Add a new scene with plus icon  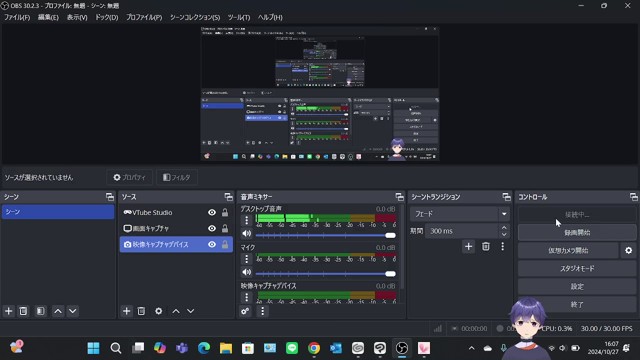click(x=9, y=311)
